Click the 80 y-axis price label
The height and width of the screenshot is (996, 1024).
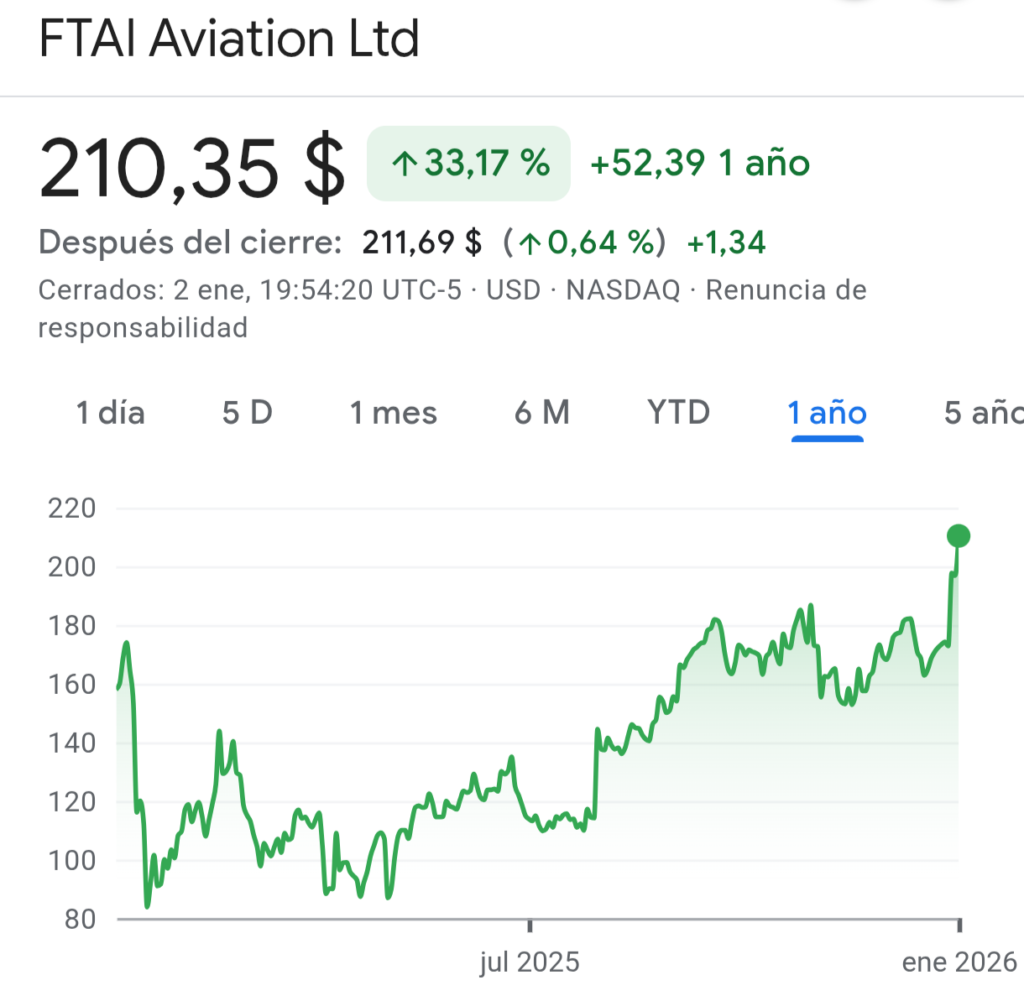coord(78,919)
